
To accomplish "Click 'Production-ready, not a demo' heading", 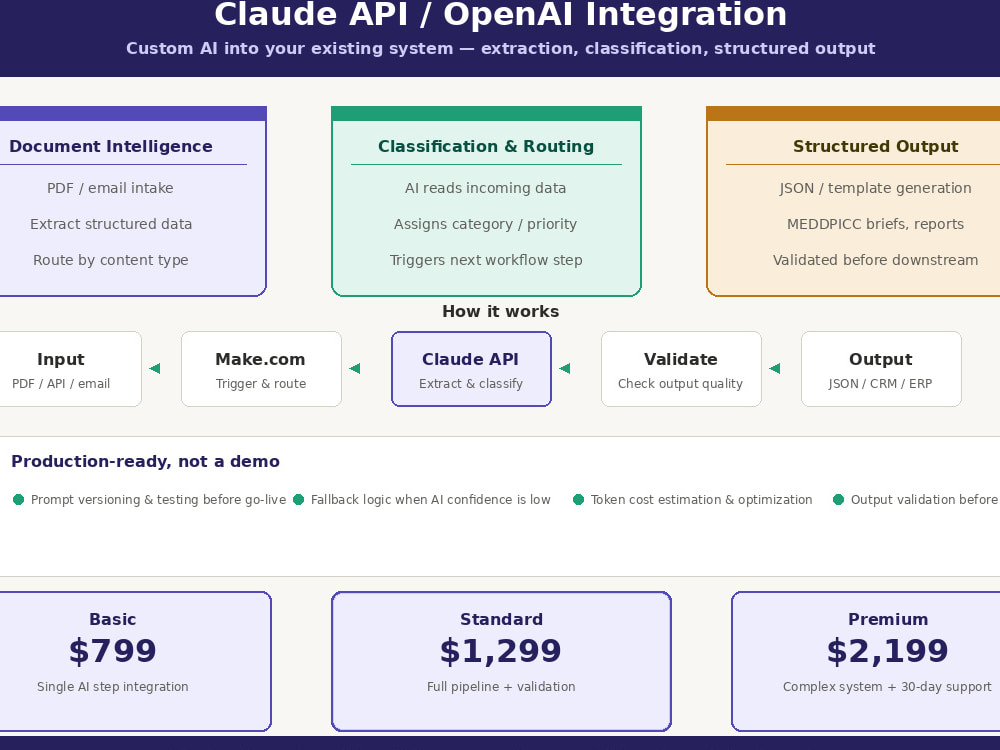I will (145, 461).
